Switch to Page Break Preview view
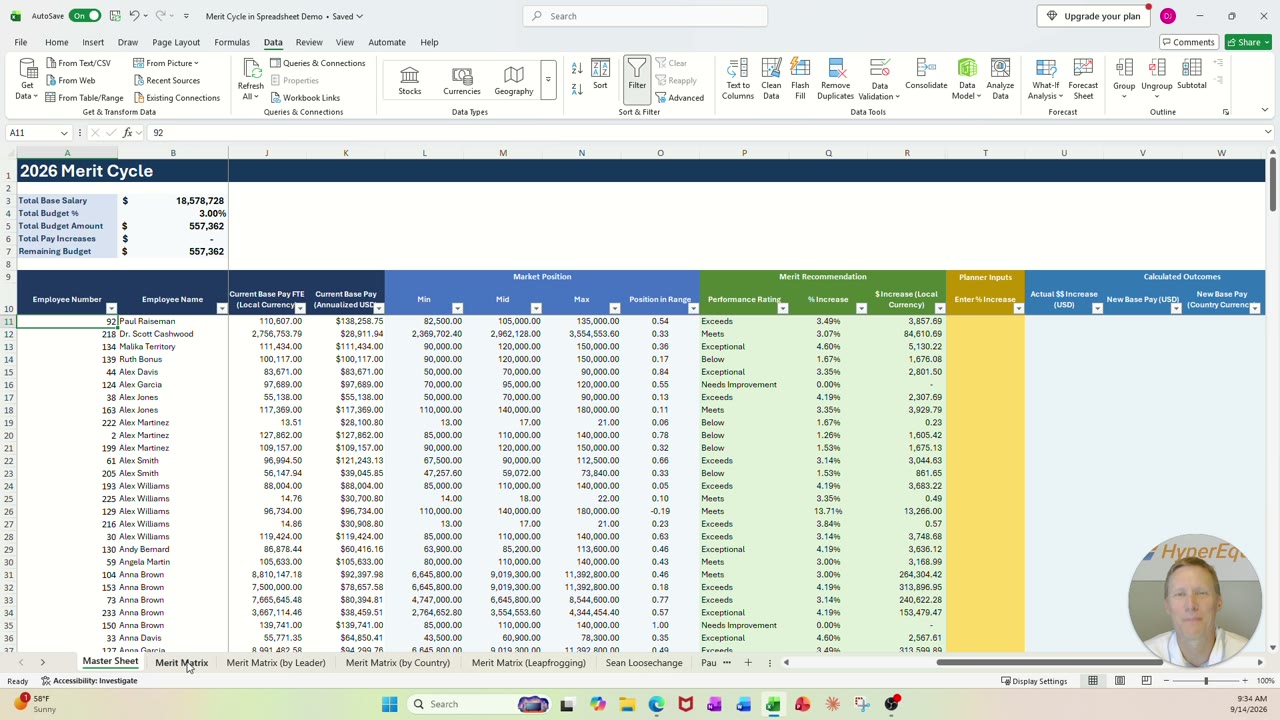Screen dimensions: 1280x720 [1146, 681]
